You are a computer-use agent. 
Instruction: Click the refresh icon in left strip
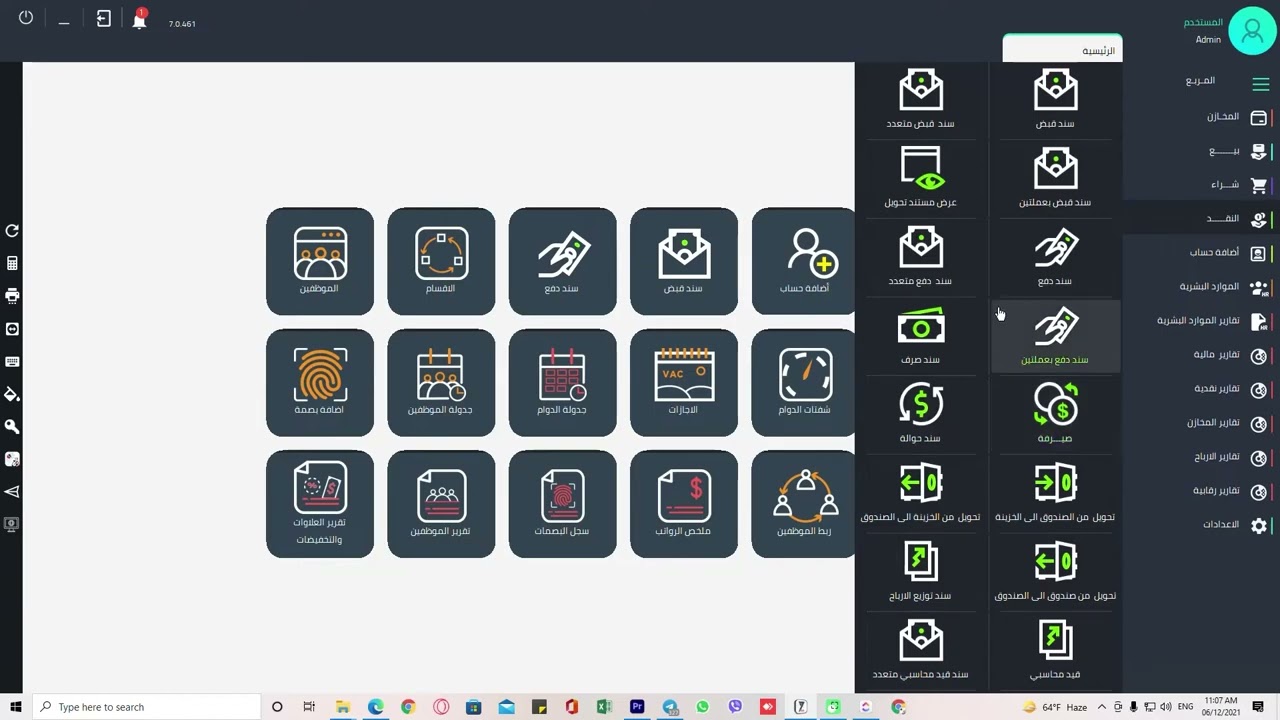pyautogui.click(x=12, y=231)
